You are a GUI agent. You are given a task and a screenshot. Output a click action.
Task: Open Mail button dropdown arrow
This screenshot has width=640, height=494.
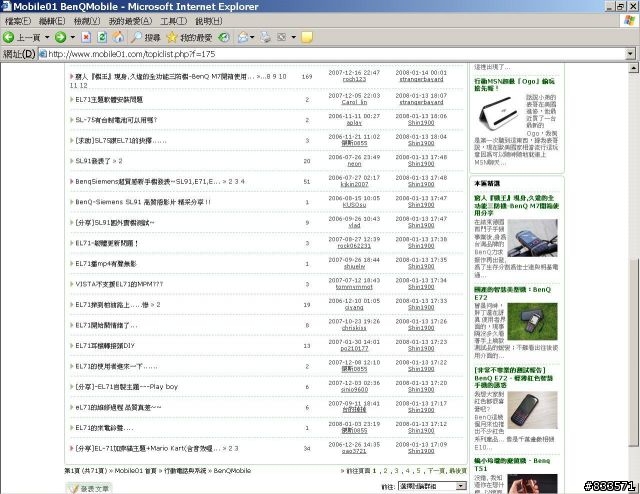[252, 38]
